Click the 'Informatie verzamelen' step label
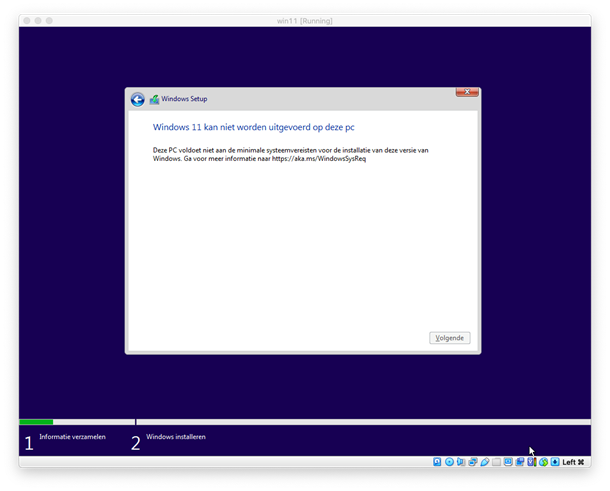 (72, 437)
